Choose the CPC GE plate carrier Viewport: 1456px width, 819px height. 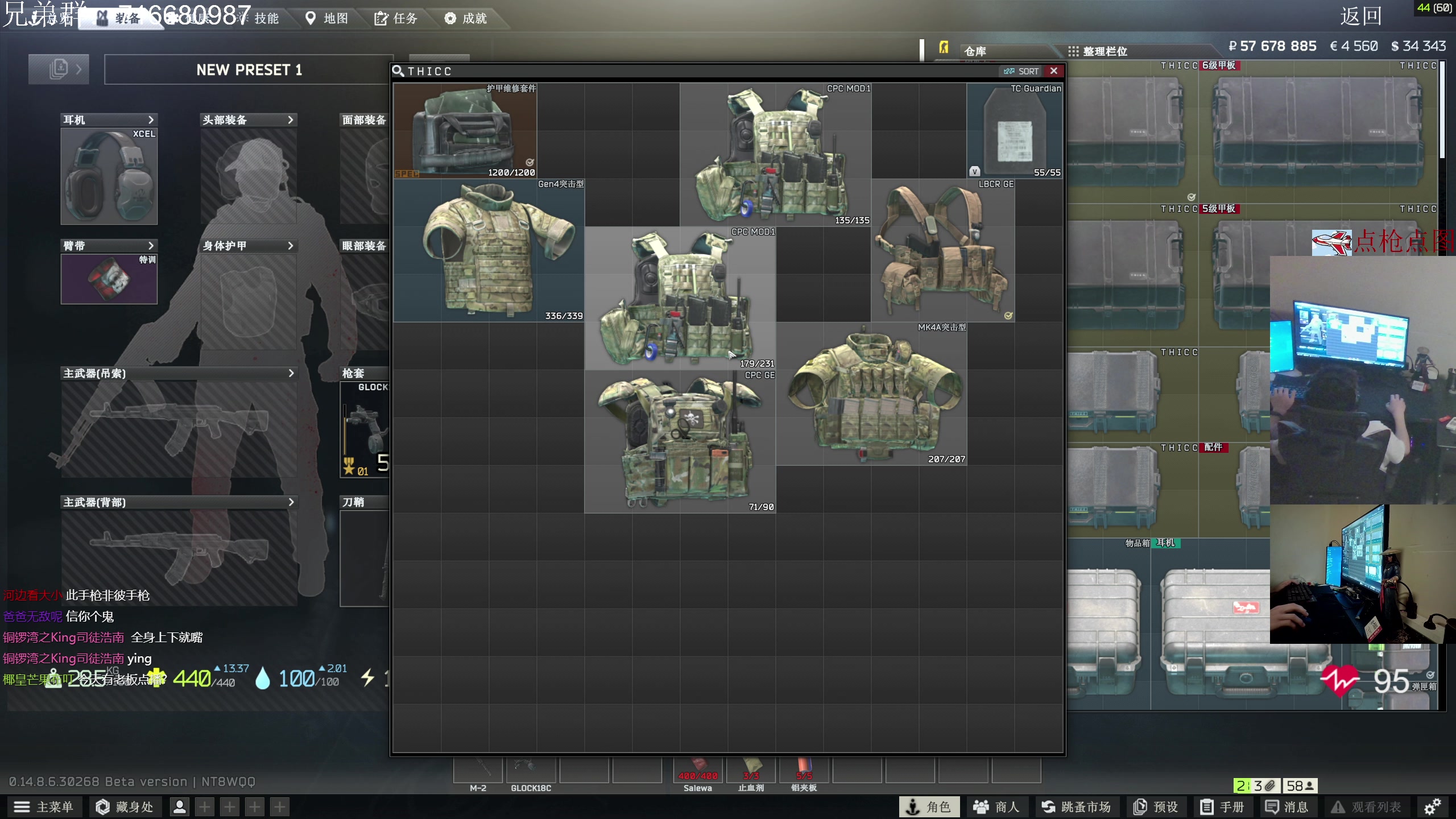[x=680, y=441]
